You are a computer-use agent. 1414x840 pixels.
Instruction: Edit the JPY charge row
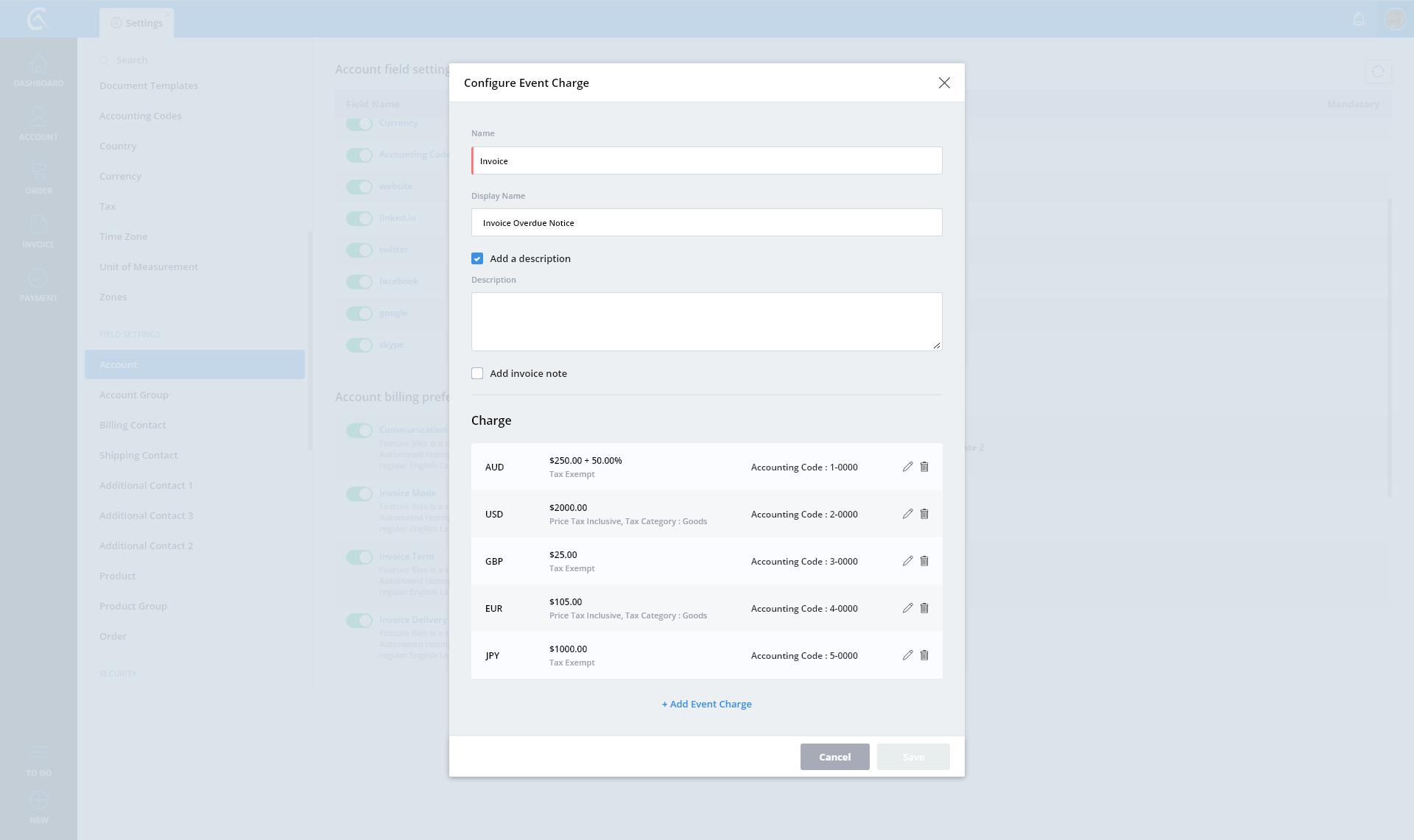907,655
